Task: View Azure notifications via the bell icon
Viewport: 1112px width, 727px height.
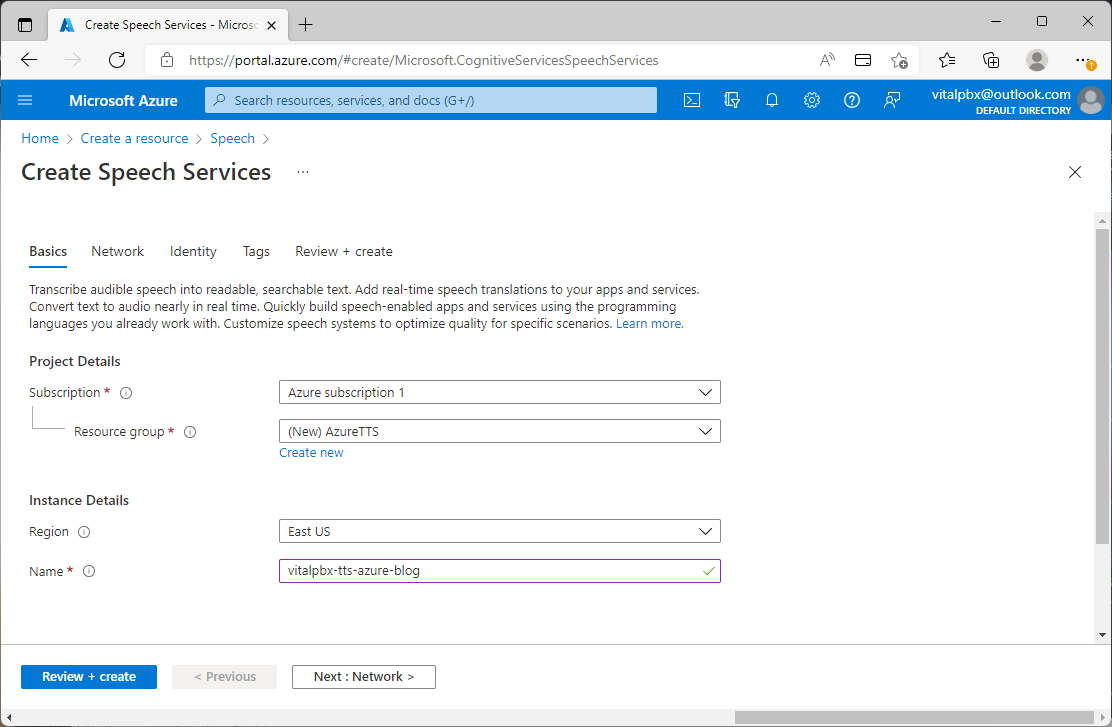Action: pyautogui.click(x=772, y=100)
